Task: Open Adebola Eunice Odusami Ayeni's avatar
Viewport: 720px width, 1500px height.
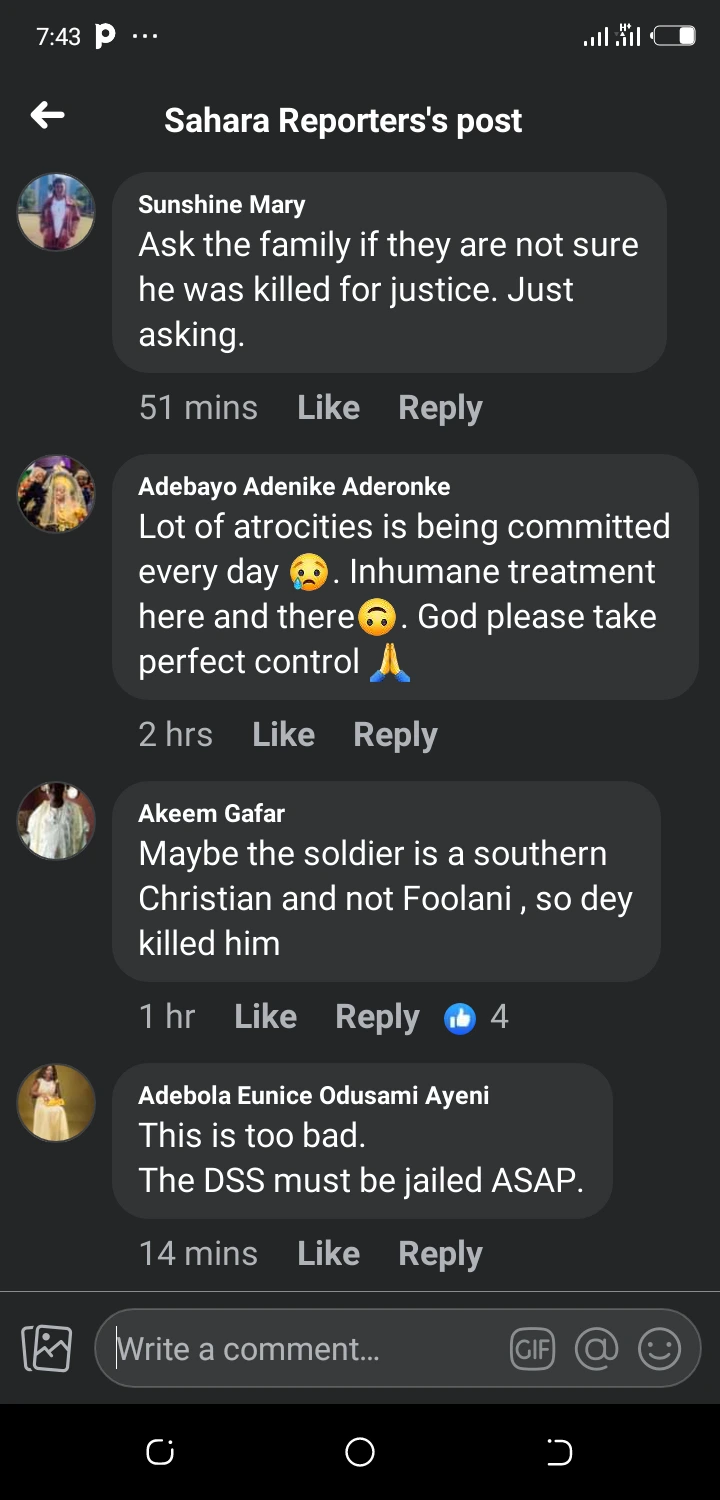Action: pyautogui.click(x=56, y=1103)
